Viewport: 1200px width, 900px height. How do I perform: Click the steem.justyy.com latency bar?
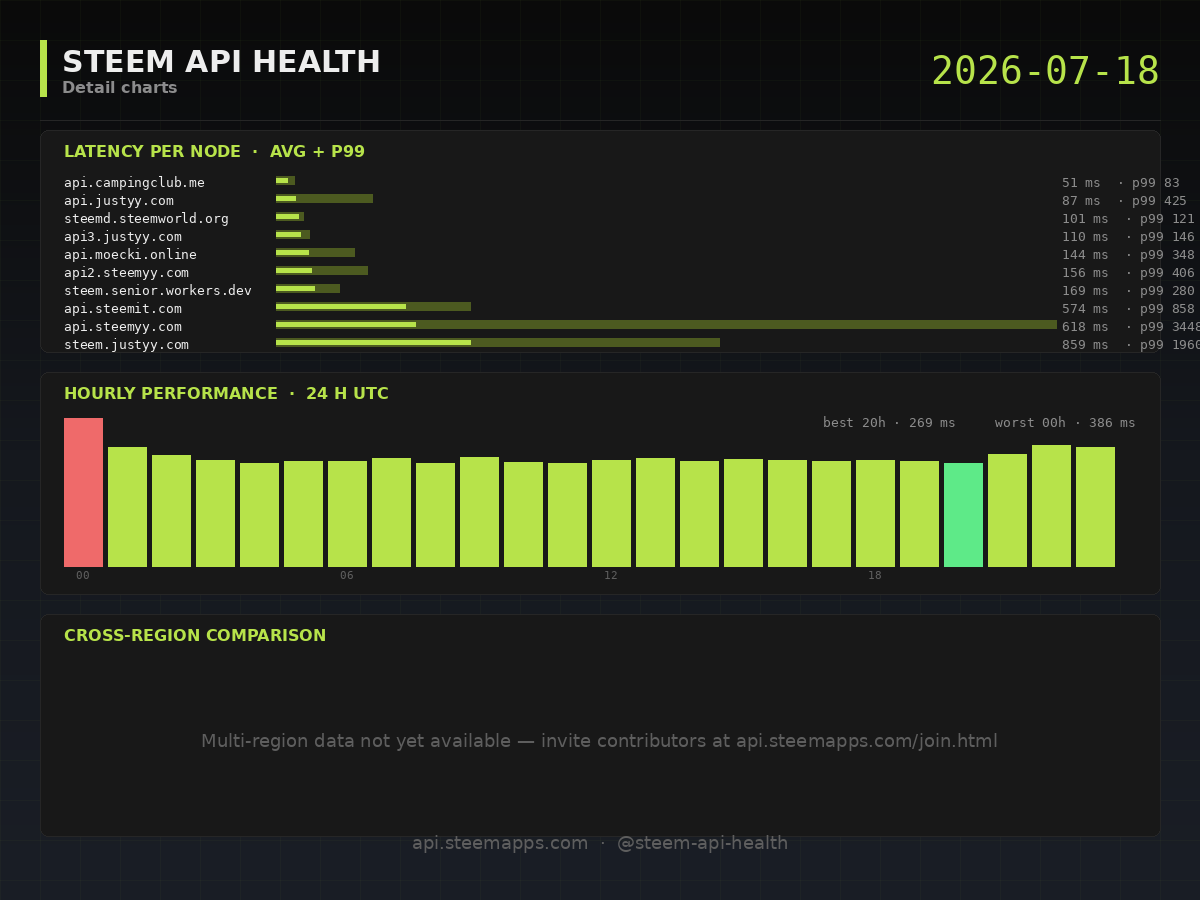498,343
